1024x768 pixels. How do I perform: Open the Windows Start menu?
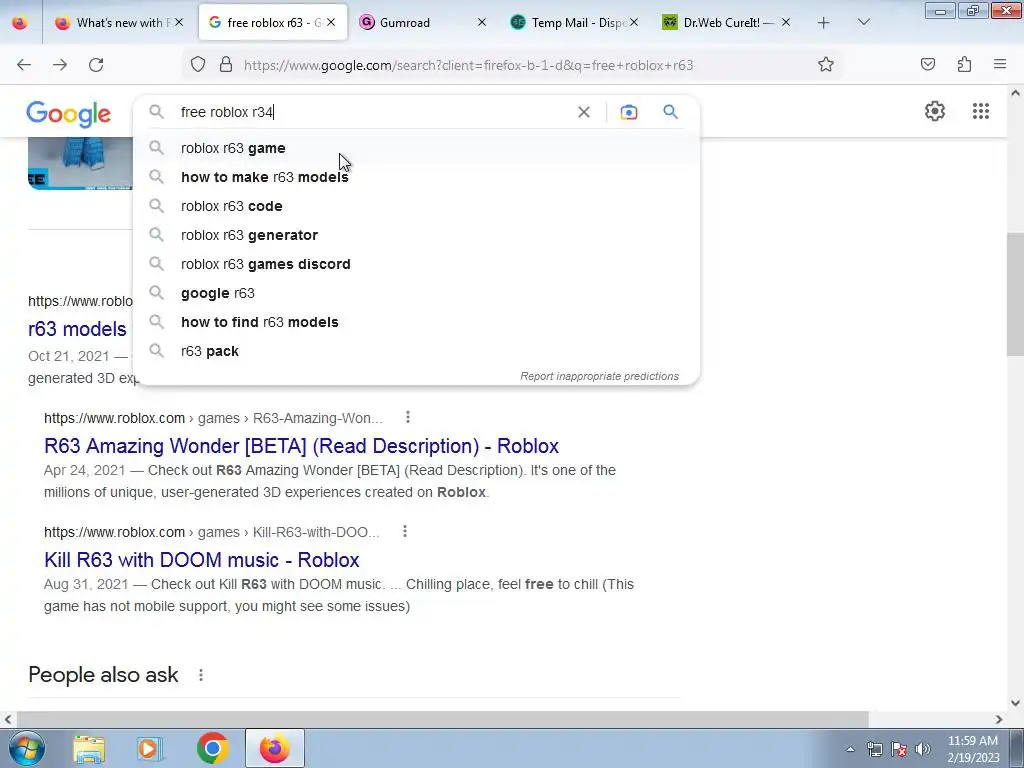point(26,748)
